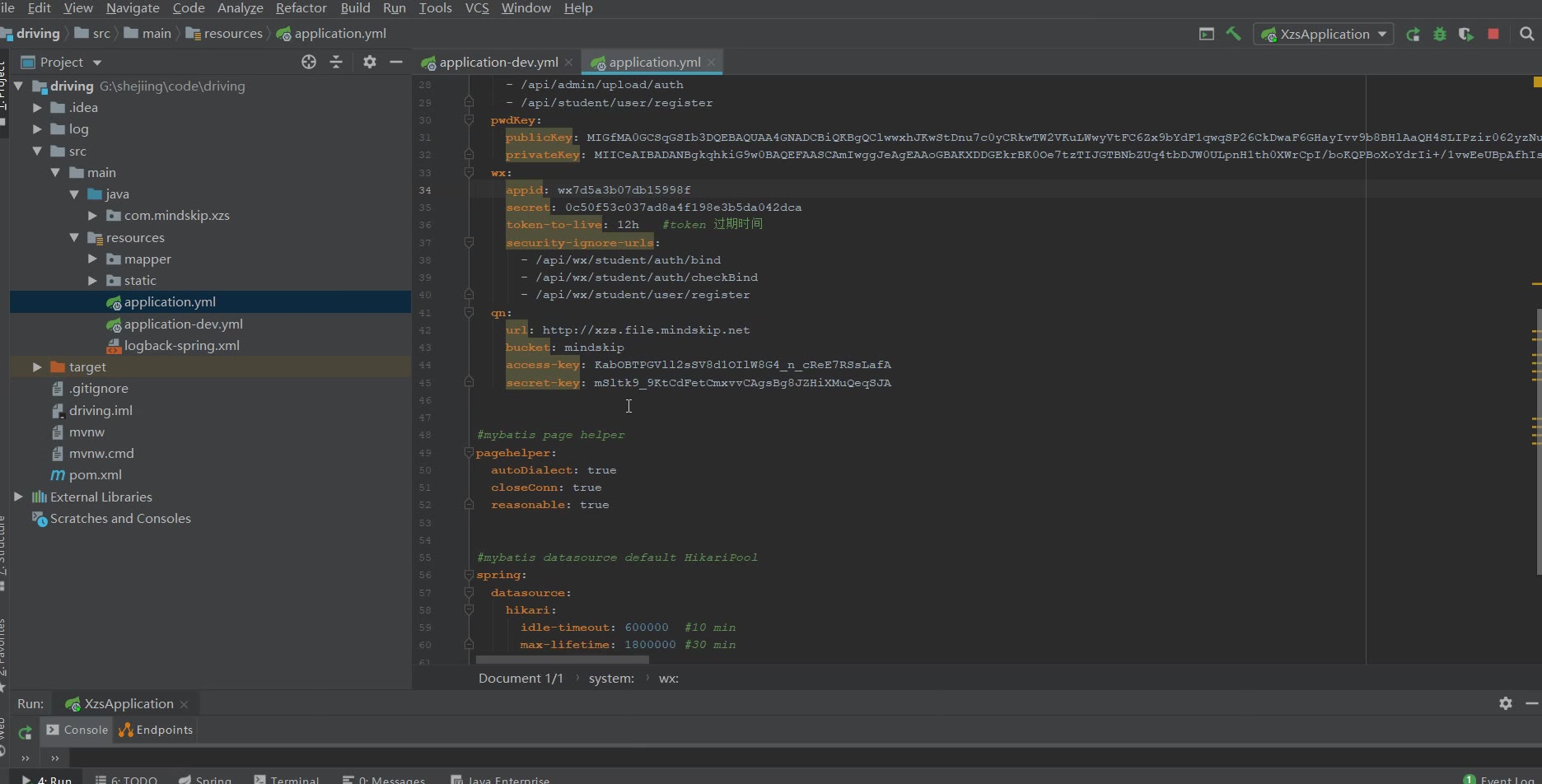Expand External Libraries node
The width and height of the screenshot is (1542, 784).
[x=18, y=497]
